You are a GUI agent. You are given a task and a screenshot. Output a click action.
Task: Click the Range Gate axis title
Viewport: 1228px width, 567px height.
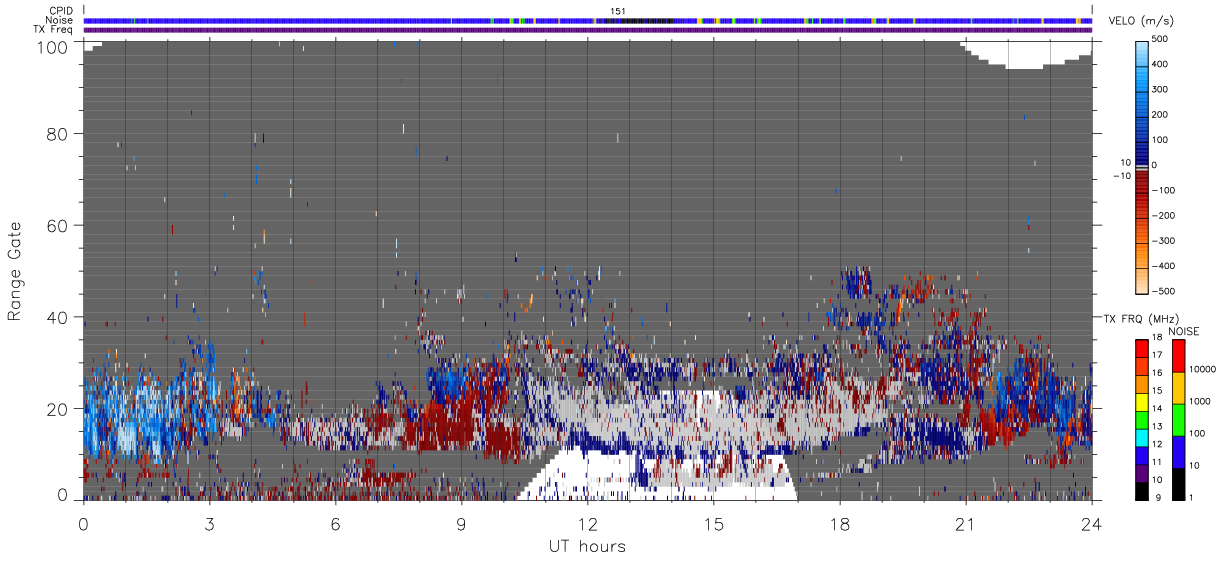16,272
